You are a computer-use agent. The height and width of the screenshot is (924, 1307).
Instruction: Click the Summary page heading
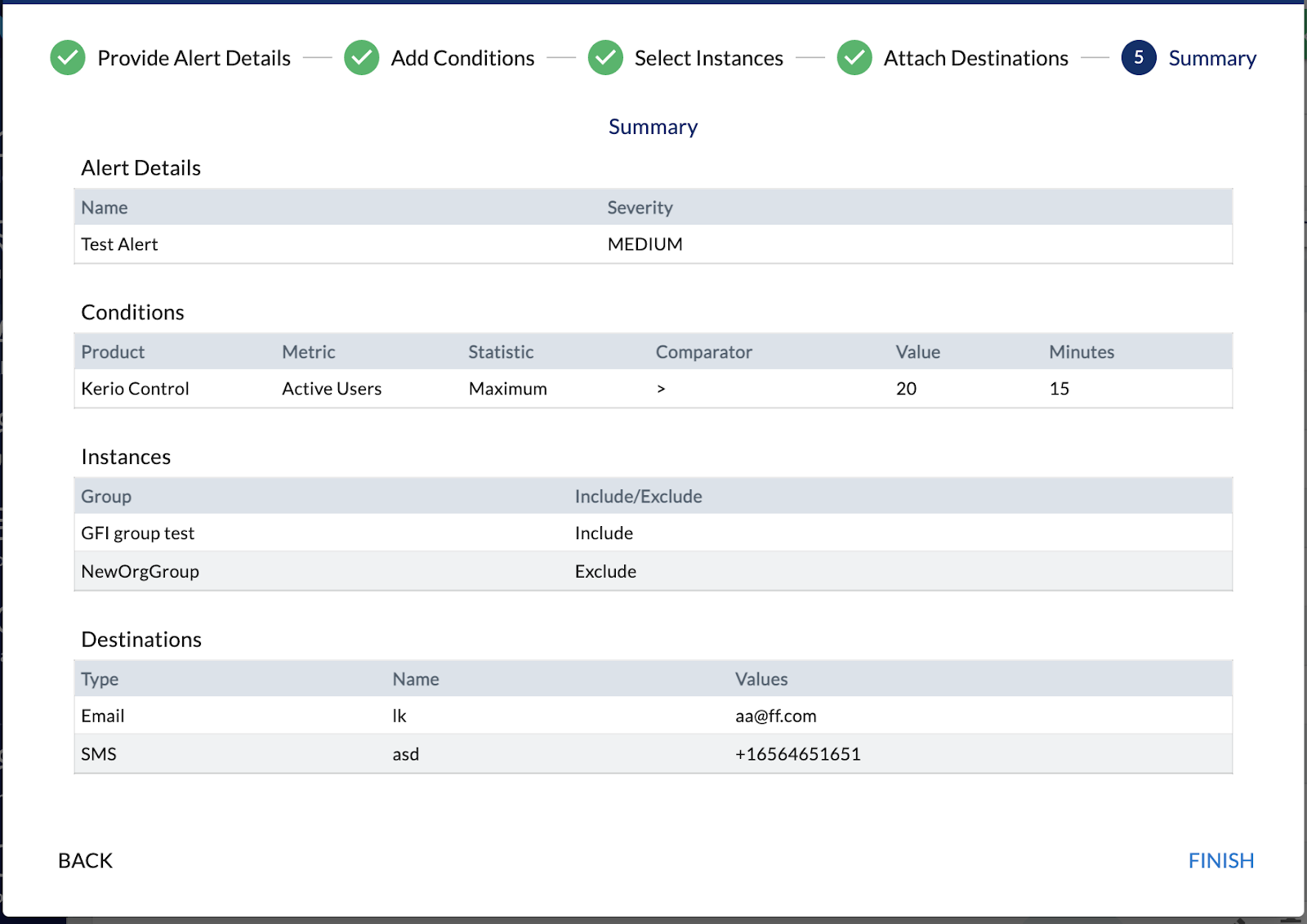[x=653, y=127]
